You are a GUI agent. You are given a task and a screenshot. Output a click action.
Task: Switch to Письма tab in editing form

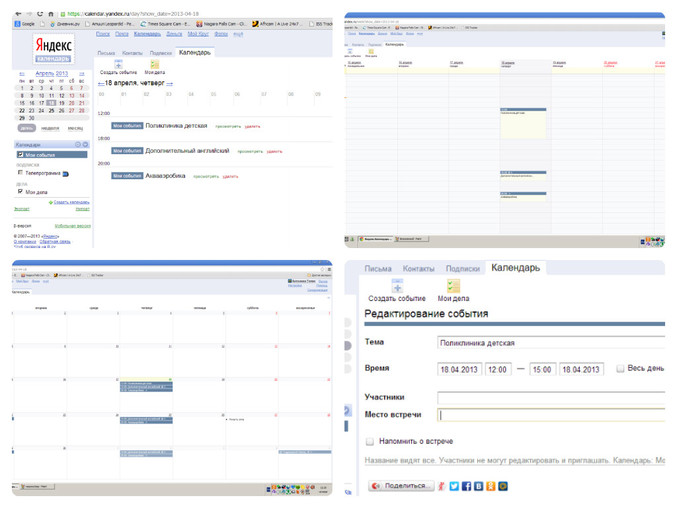378,268
